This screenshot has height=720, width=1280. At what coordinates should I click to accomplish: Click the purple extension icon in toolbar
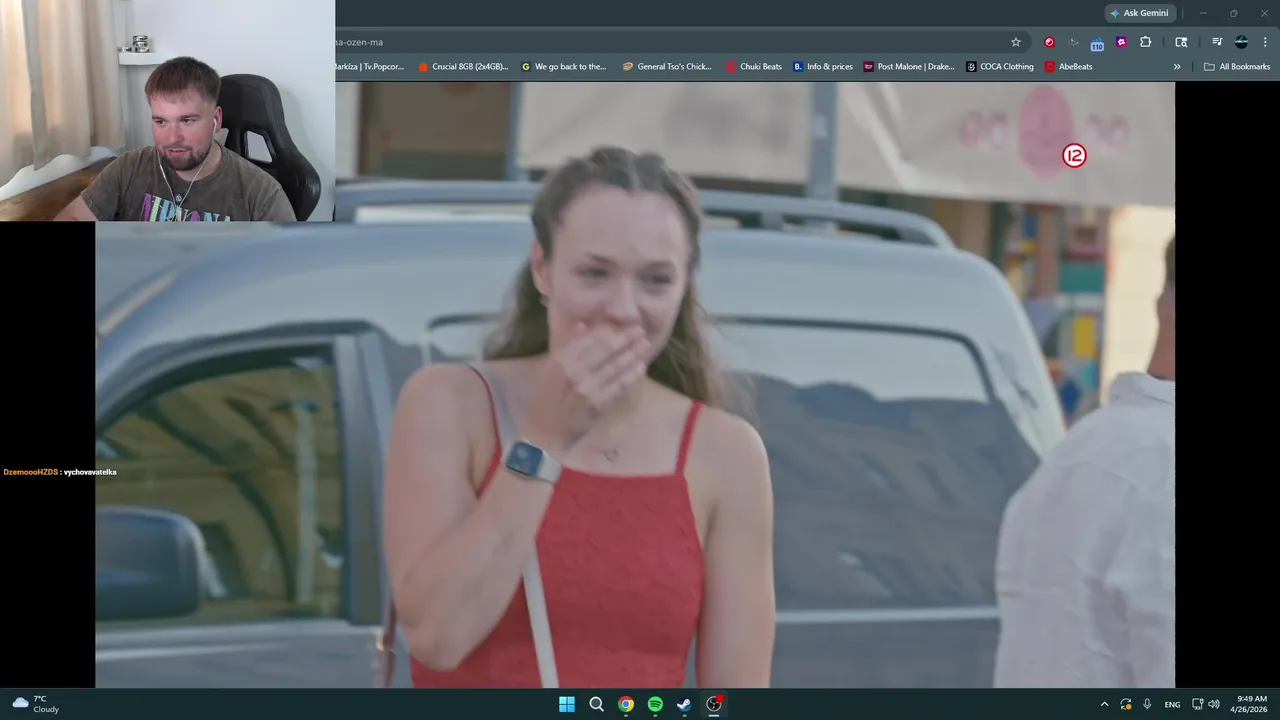coord(1121,42)
